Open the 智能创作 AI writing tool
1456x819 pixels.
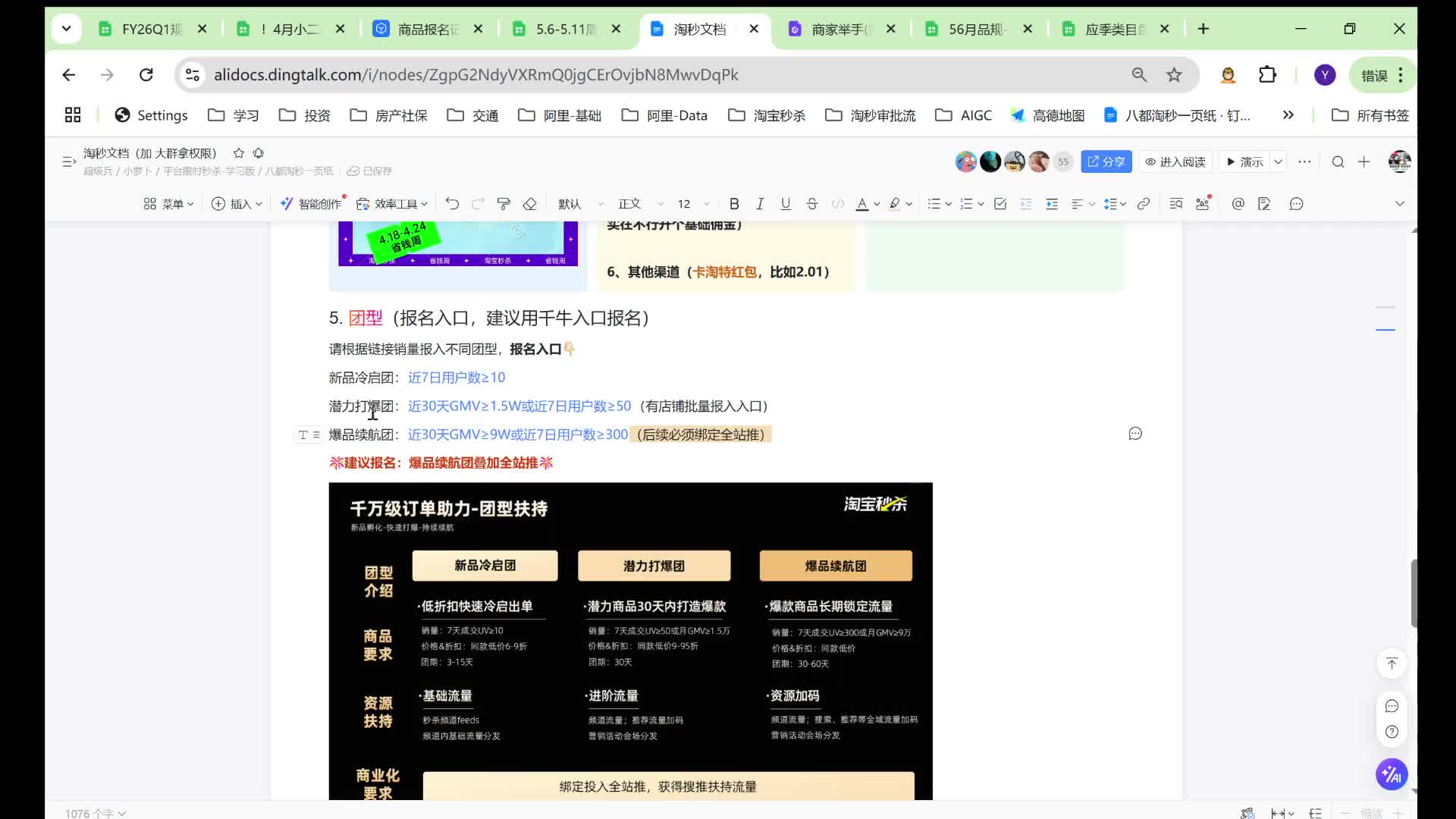(x=312, y=203)
